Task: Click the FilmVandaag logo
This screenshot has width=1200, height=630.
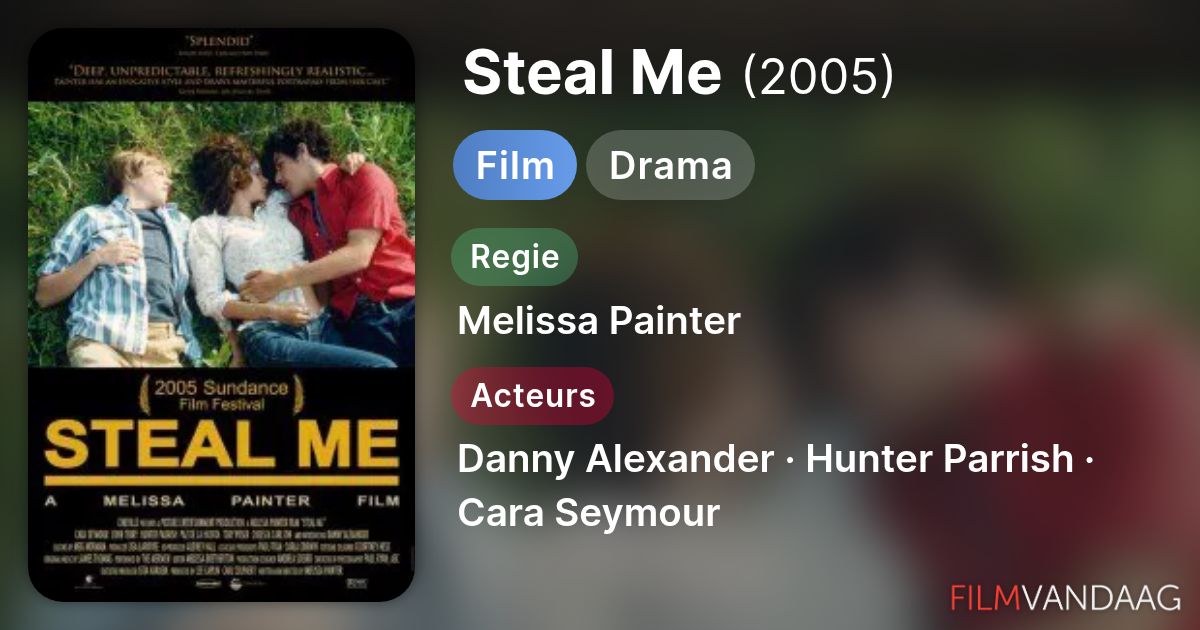Action: click(1065, 597)
